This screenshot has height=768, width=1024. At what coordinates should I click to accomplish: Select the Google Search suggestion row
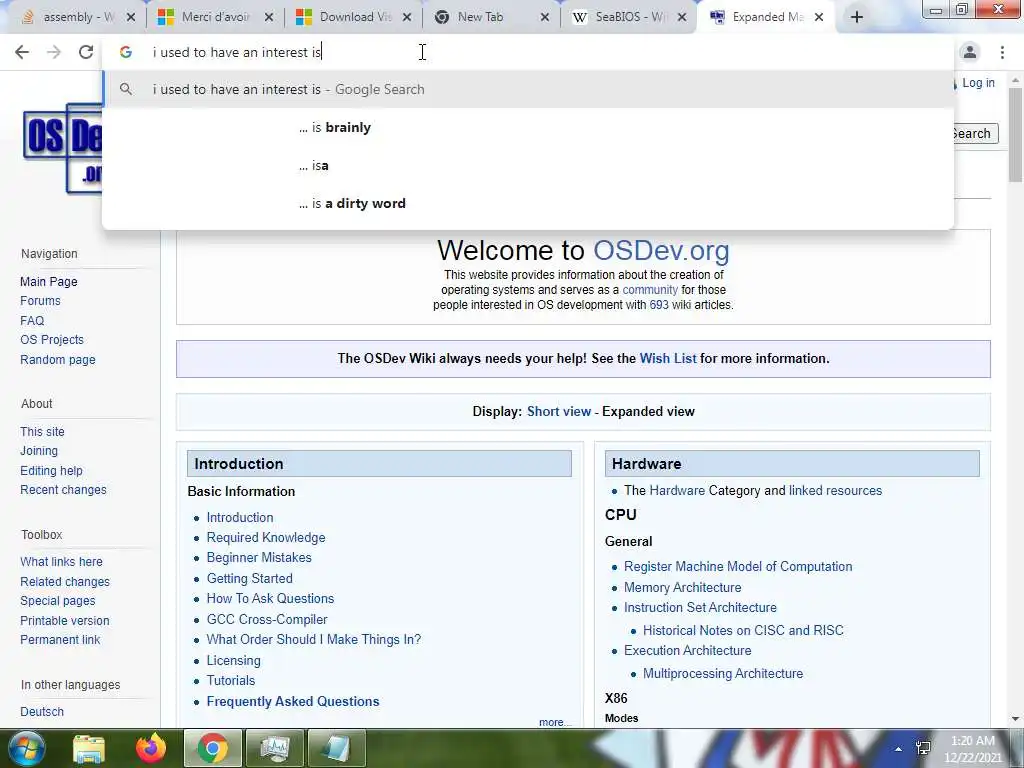(x=528, y=89)
